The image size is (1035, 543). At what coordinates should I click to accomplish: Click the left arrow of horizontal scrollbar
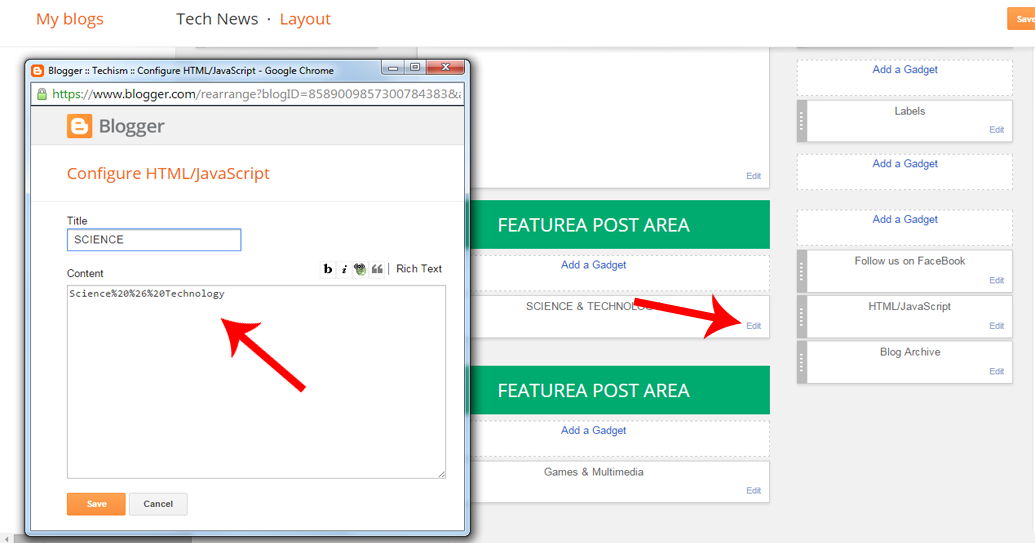7,539
